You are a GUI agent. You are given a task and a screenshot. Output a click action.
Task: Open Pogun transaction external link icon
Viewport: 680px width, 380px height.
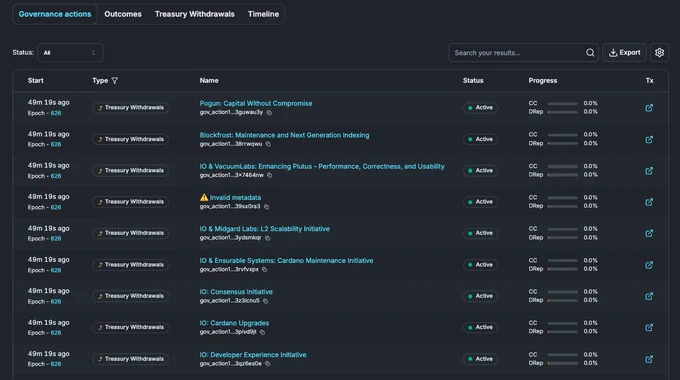pyautogui.click(x=649, y=108)
